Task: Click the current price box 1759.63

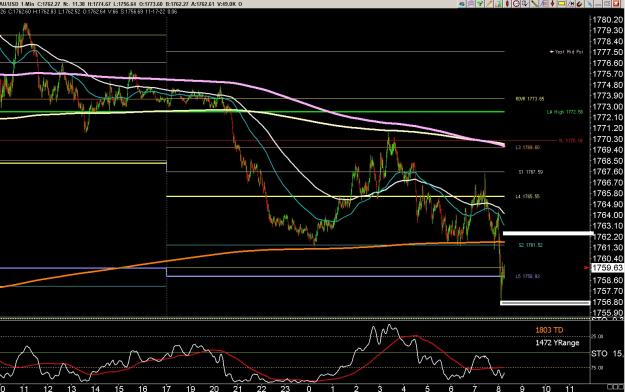Action: tap(607, 268)
